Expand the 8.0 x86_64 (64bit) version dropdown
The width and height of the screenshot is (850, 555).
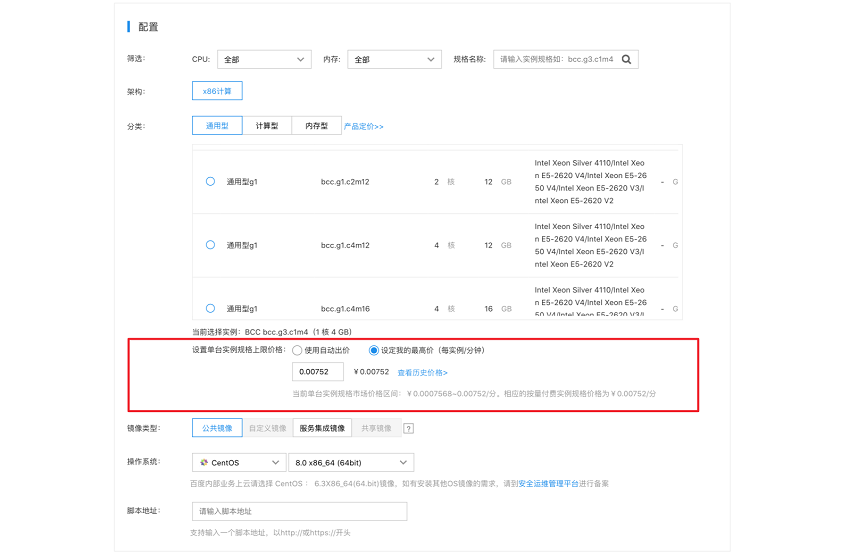point(350,463)
